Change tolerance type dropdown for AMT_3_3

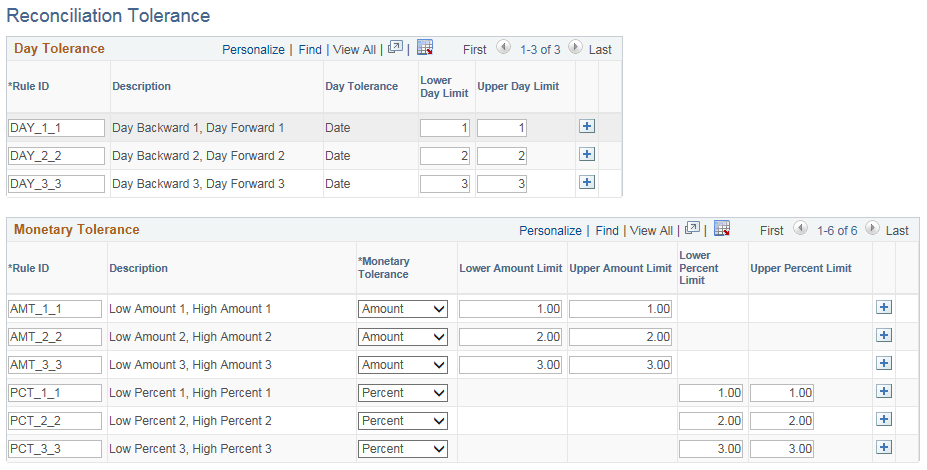point(403,365)
